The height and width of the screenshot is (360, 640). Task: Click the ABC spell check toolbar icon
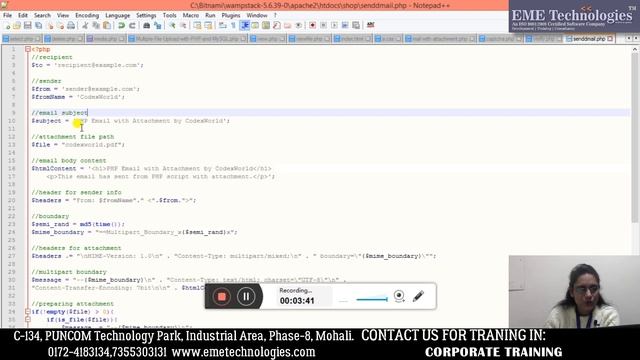371,25
